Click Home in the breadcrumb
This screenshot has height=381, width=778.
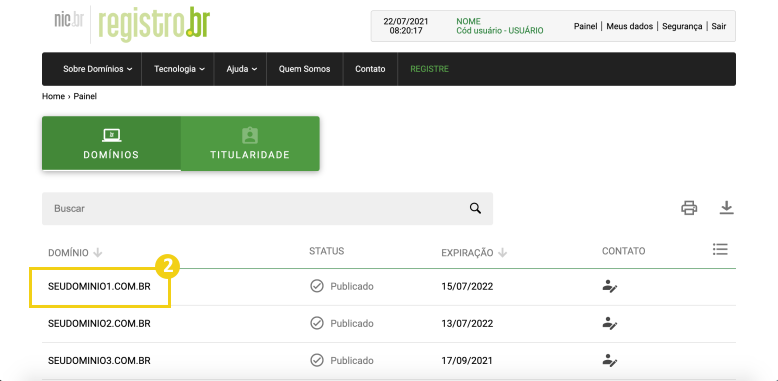coord(53,96)
